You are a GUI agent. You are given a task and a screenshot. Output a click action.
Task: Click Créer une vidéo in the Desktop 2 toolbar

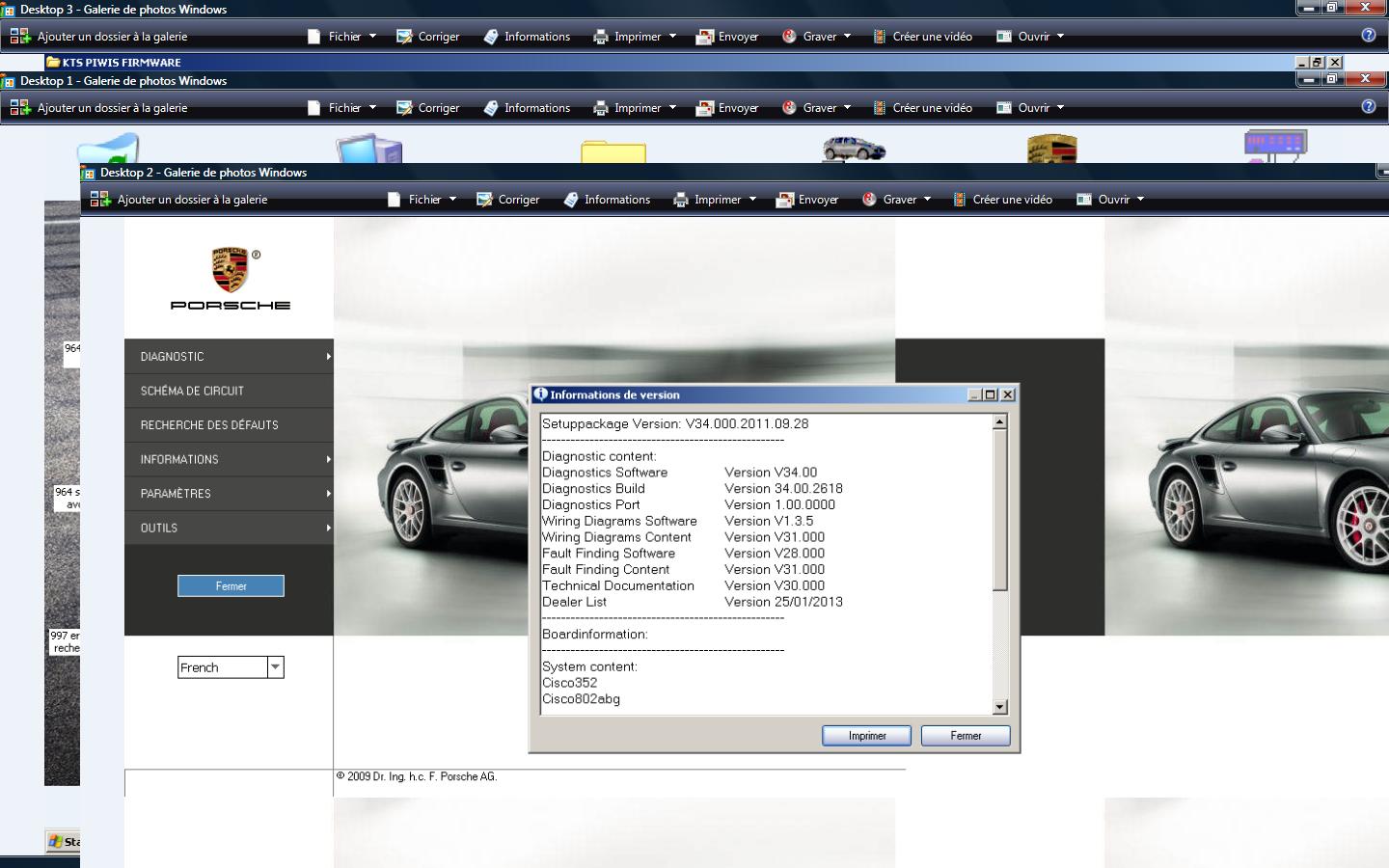tap(1002, 200)
